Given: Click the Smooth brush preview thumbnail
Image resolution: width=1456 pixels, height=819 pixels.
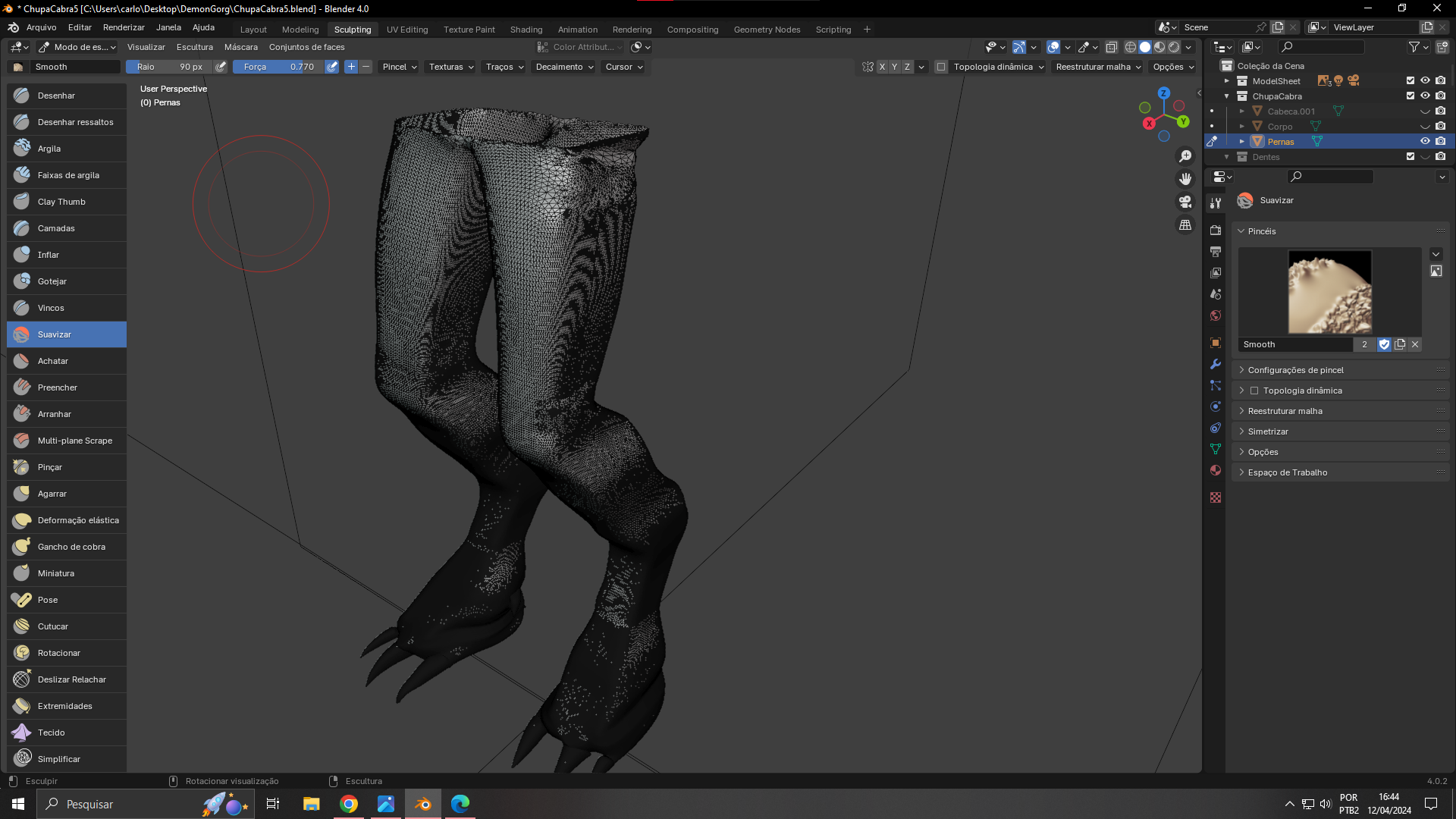Looking at the screenshot, I should tap(1329, 292).
